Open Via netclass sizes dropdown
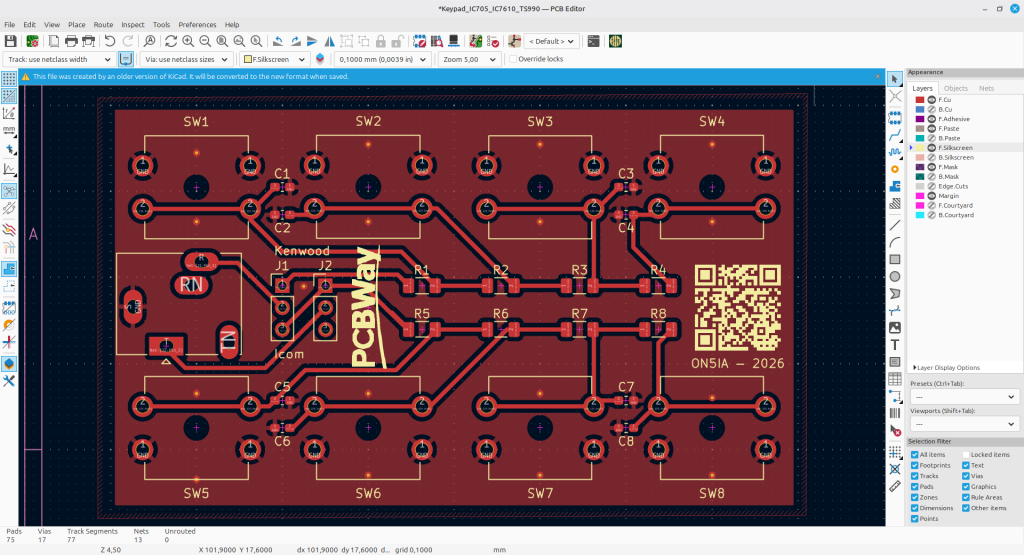The width and height of the screenshot is (1024, 555). pos(186,59)
